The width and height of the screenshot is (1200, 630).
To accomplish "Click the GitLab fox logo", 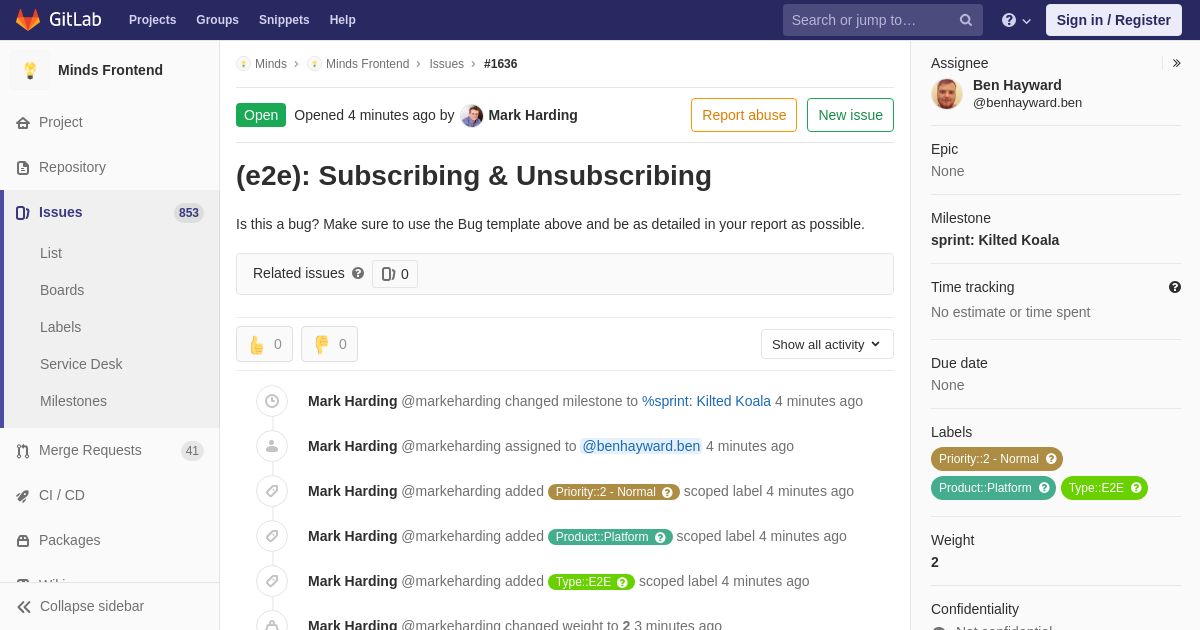I will [28, 20].
